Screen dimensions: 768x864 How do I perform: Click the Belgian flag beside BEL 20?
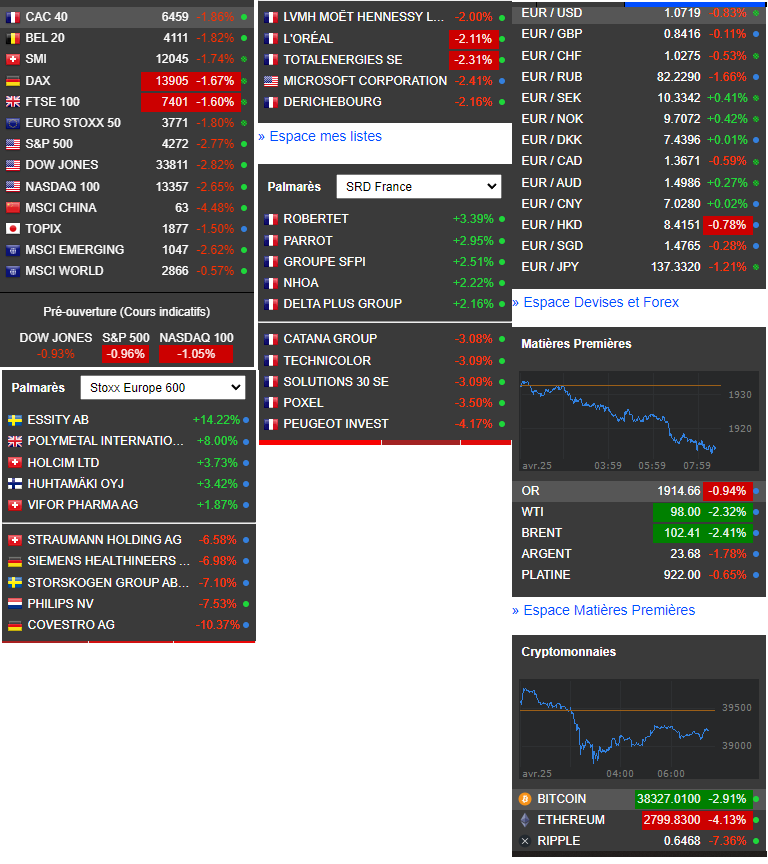coord(13,38)
